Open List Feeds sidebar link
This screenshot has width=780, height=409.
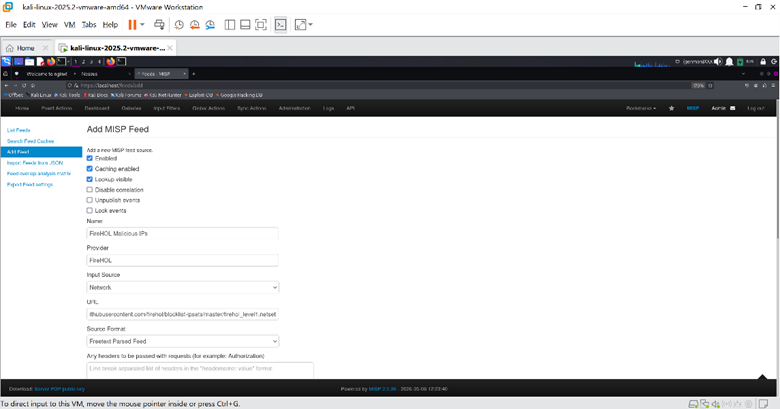coord(18,130)
